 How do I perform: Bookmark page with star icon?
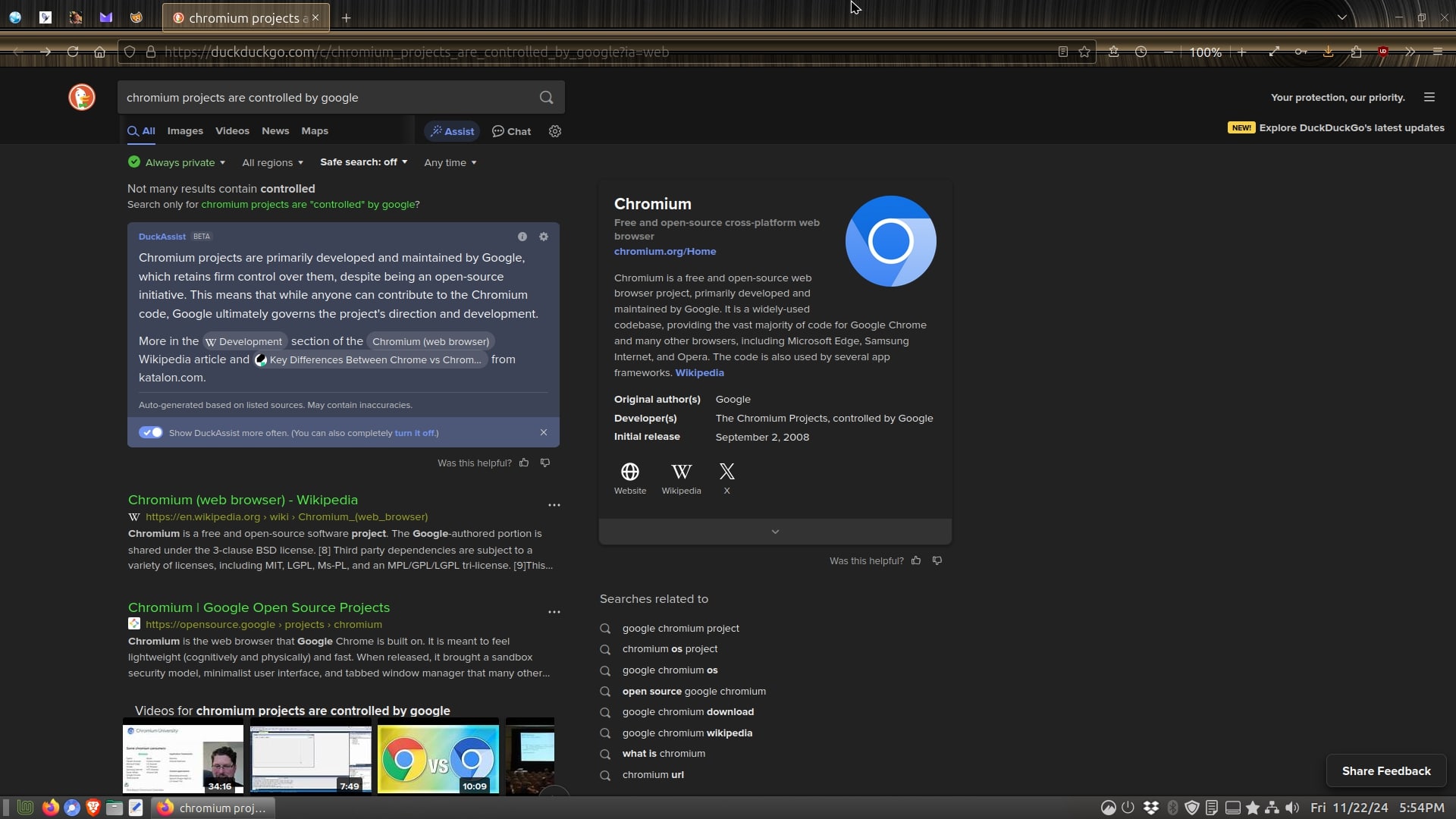click(x=1084, y=52)
